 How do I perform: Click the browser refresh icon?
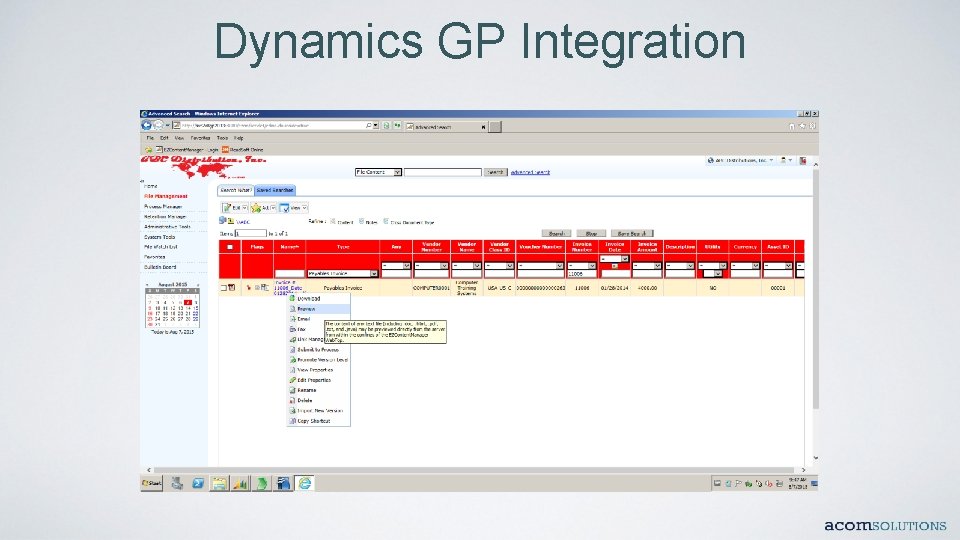pyautogui.click(x=386, y=126)
